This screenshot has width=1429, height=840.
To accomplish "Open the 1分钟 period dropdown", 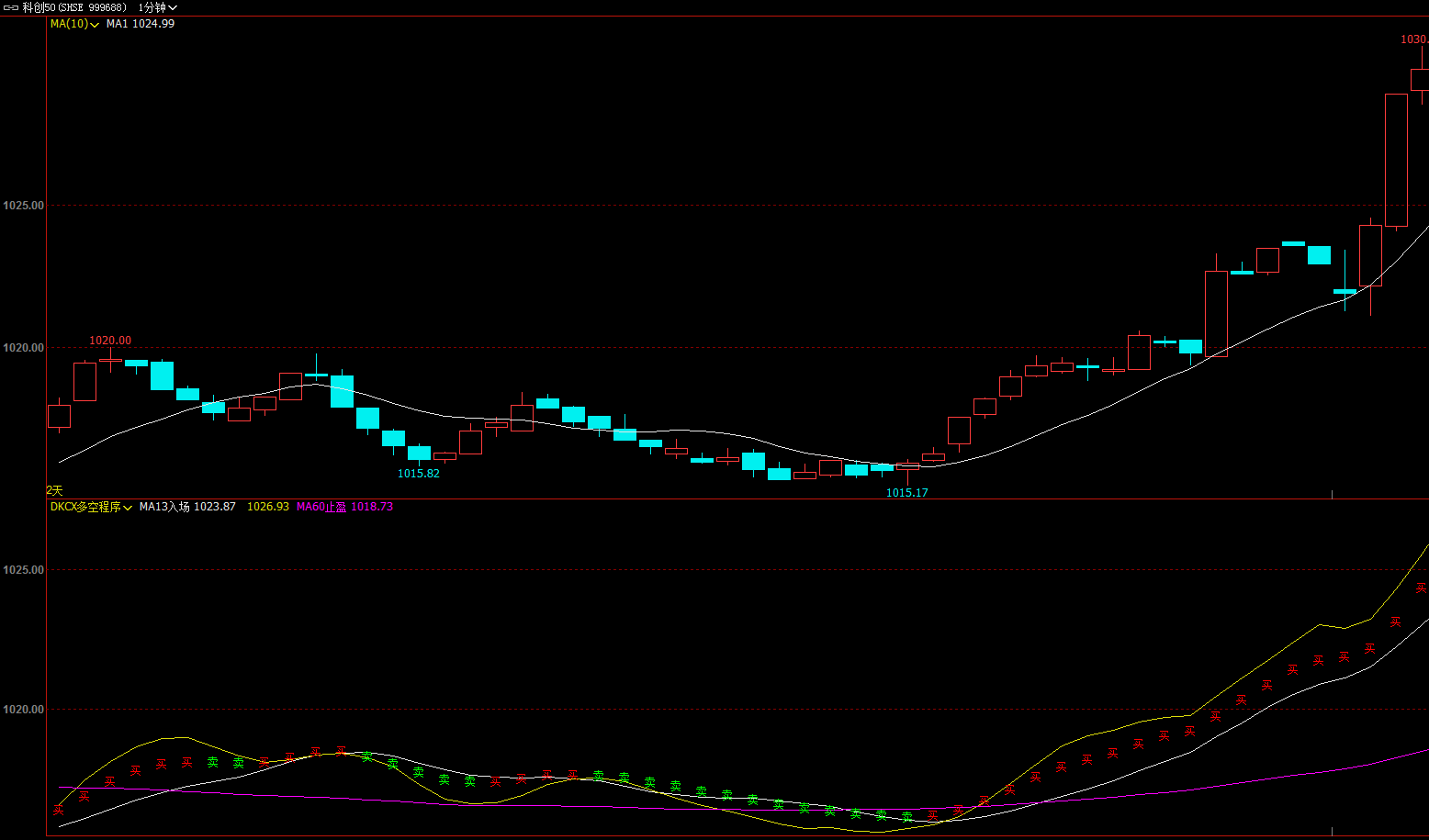I will pyautogui.click(x=158, y=7).
